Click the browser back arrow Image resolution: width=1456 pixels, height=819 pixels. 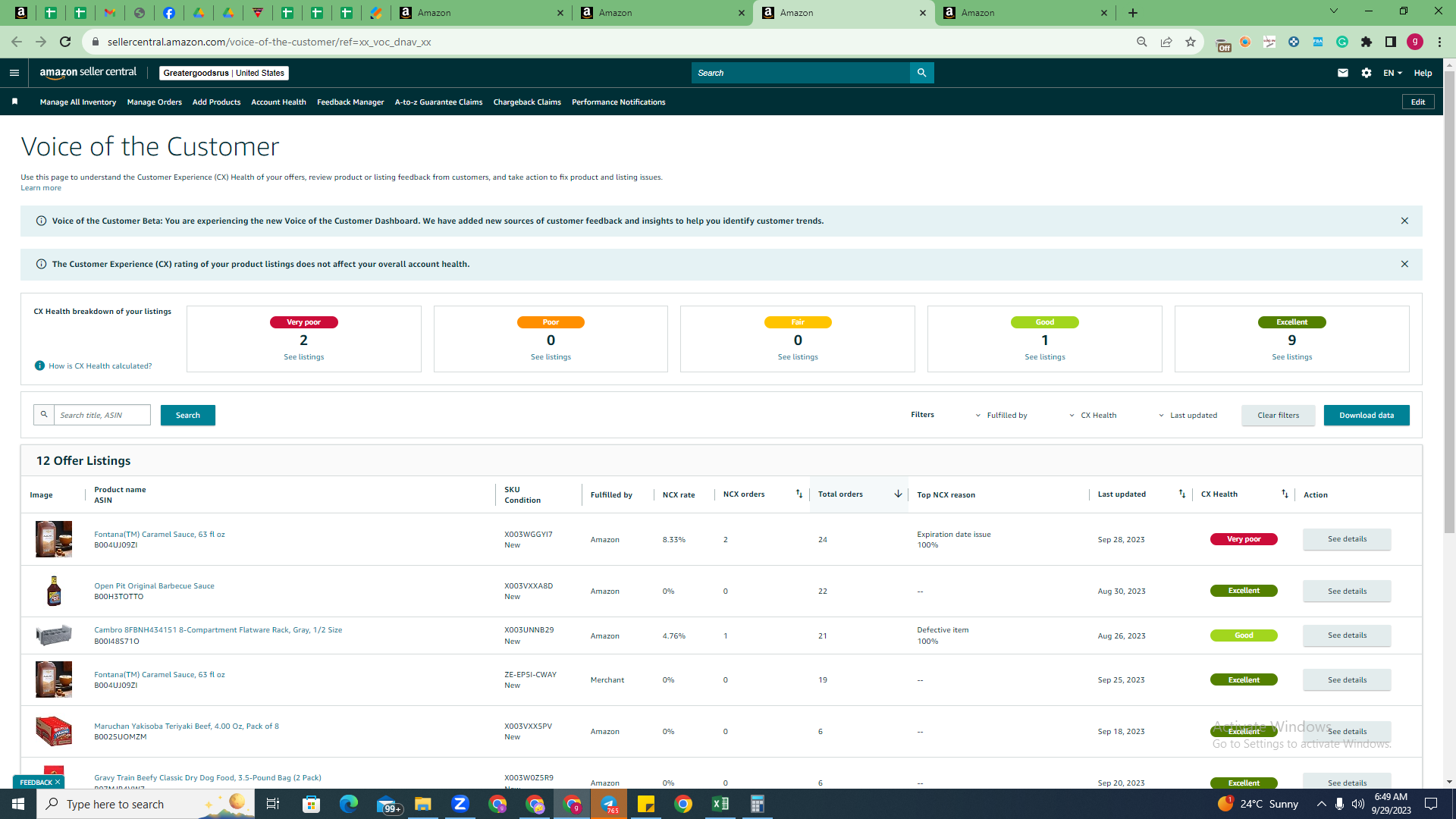[17, 42]
